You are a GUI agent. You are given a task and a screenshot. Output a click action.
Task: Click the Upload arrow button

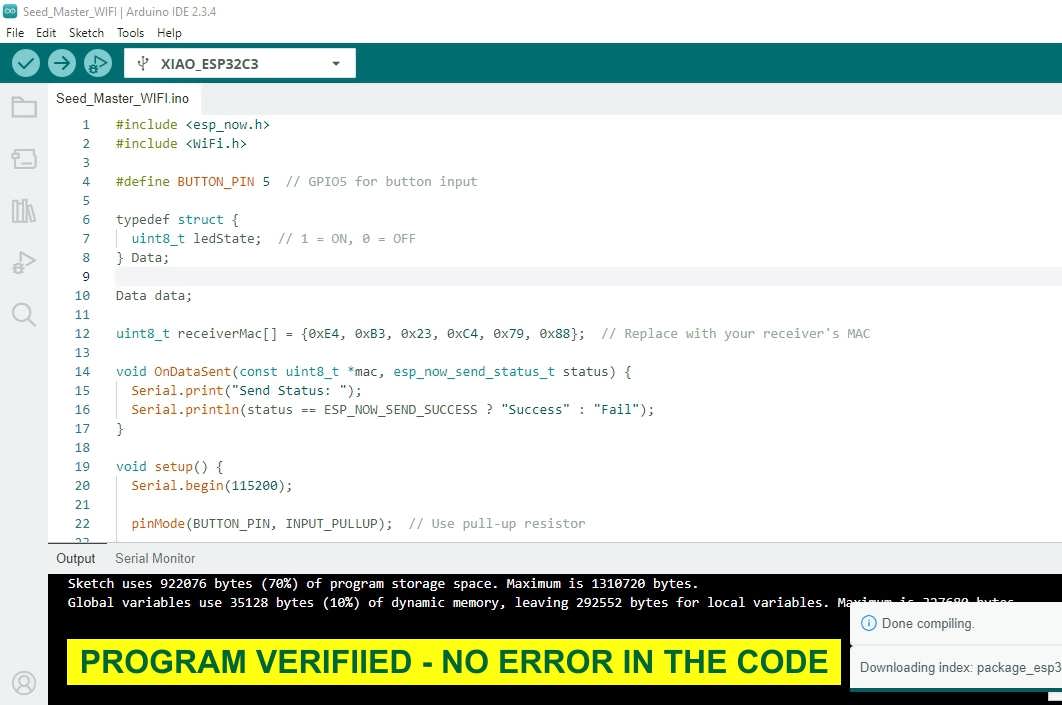point(62,64)
